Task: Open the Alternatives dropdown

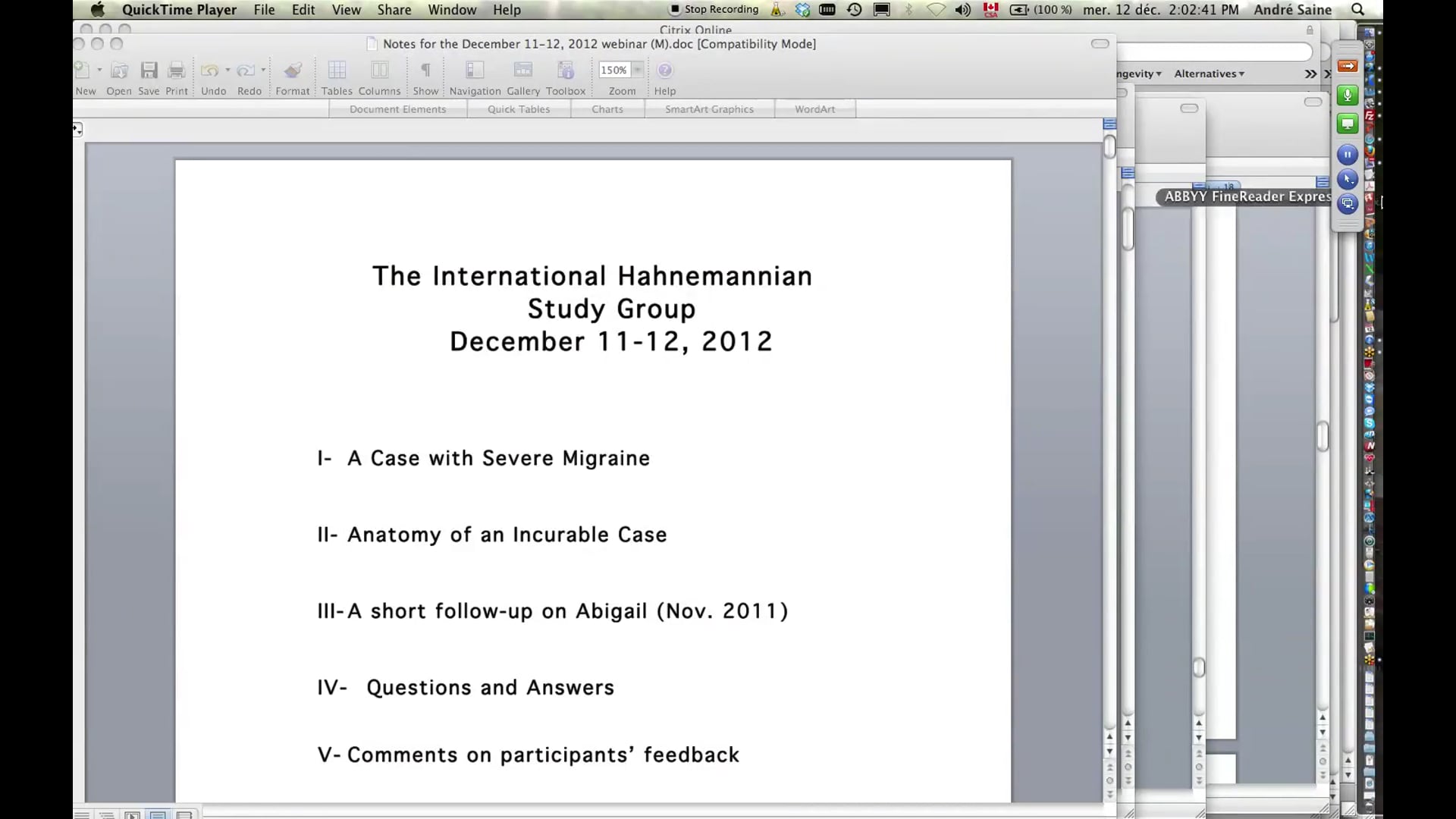Action: coord(1208,74)
